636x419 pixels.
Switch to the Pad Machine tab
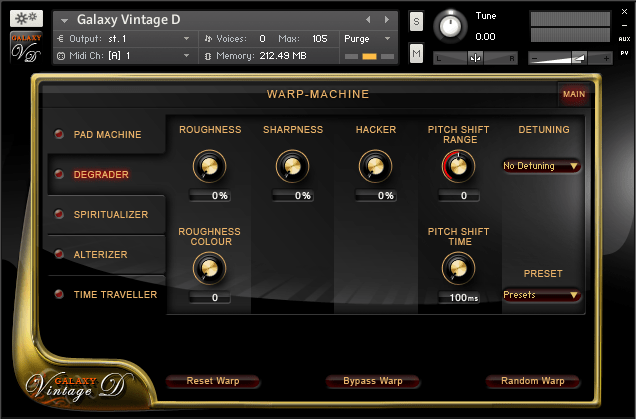pyautogui.click(x=107, y=134)
